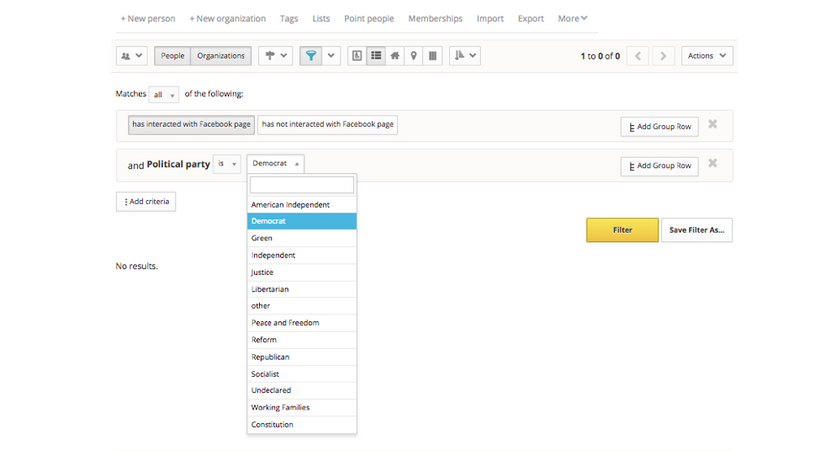Delete the Political party criteria row
The image size is (824, 451).
tap(712, 163)
